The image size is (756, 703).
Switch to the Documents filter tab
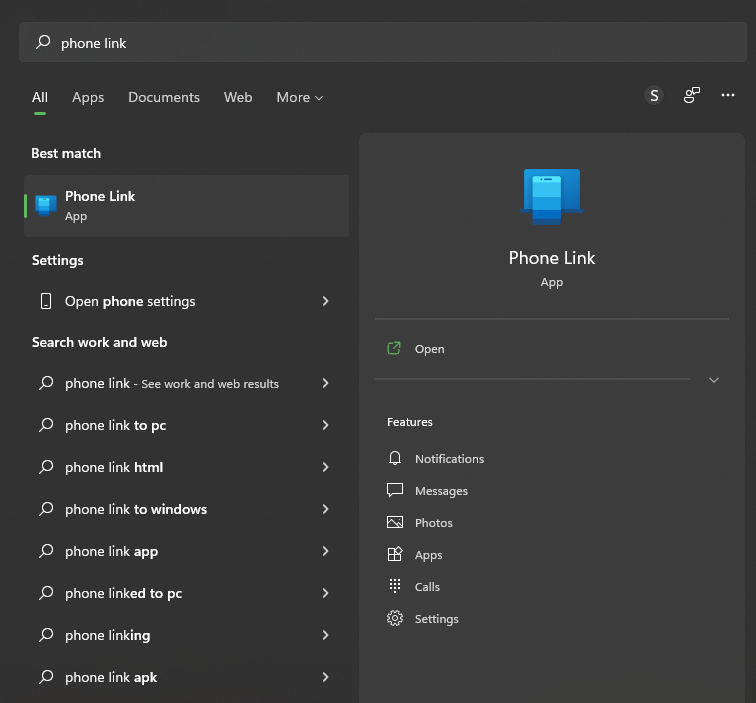point(164,97)
